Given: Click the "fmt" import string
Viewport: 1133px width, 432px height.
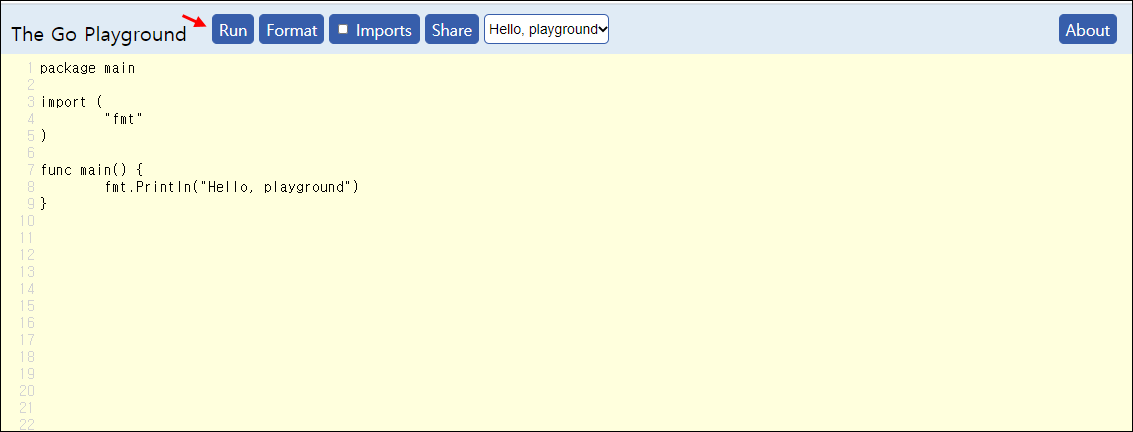Looking at the screenshot, I should 124,118.
